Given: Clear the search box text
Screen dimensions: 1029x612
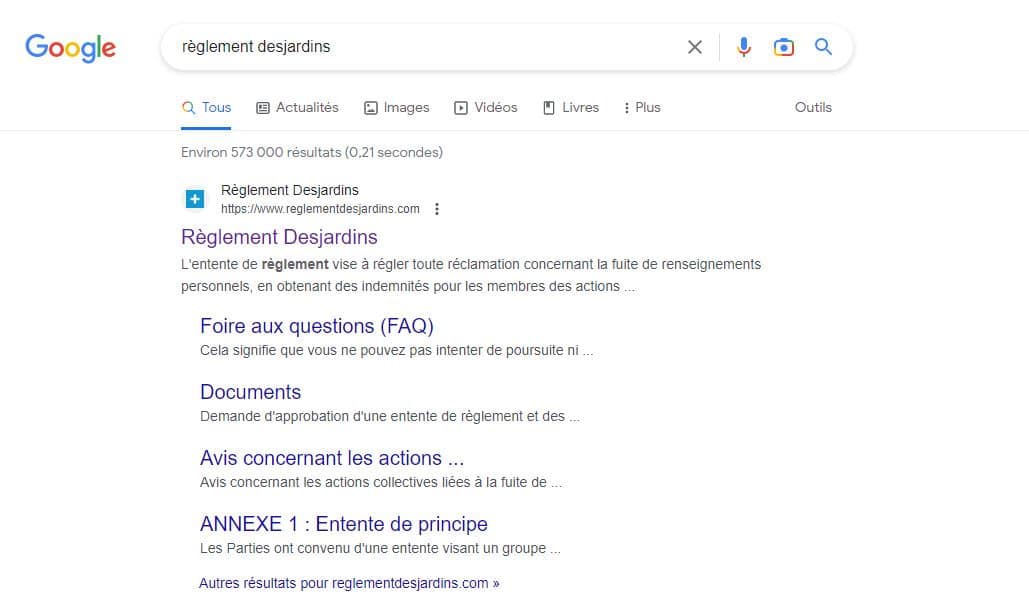Looking at the screenshot, I should tap(695, 47).
